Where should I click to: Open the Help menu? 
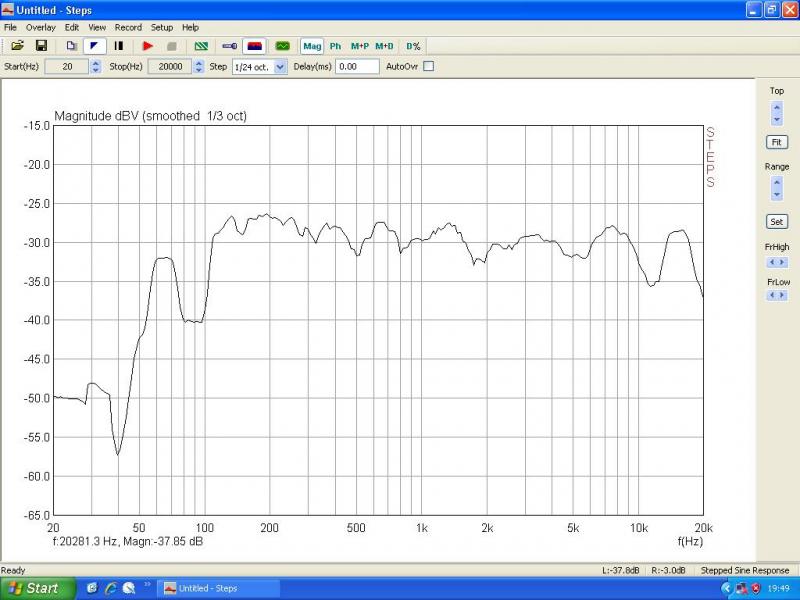(x=190, y=28)
